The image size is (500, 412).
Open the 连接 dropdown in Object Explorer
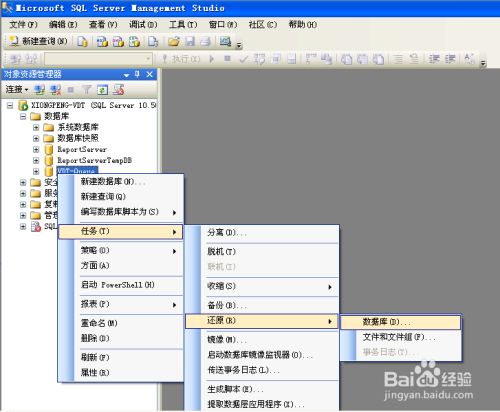tap(17, 89)
